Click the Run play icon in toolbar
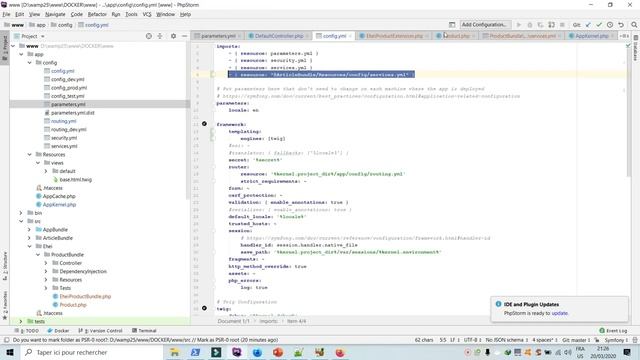Viewport: 640px width, 360px height. pyautogui.click(x=519, y=25)
